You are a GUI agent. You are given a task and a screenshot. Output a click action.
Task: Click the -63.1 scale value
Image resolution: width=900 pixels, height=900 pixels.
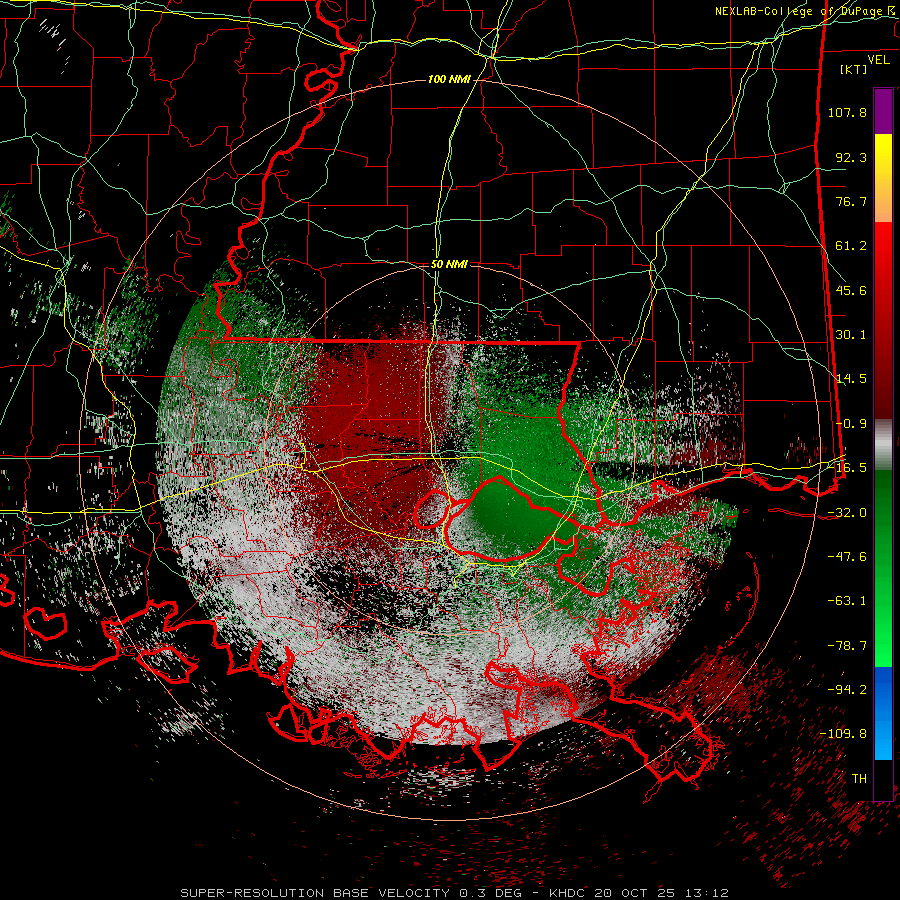tap(847, 601)
